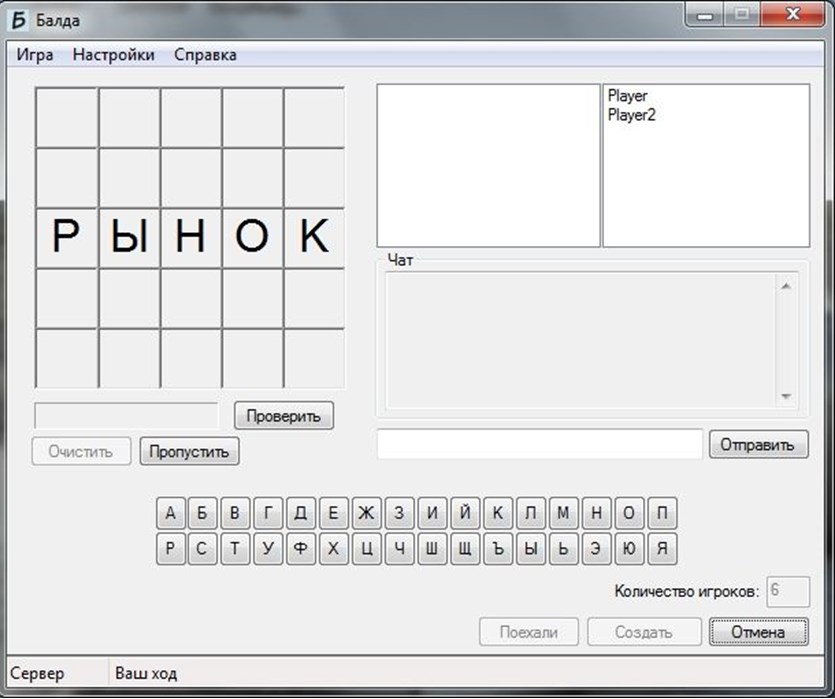Click the Проверить button
Screen dimensions: 835x699
pos(284,416)
